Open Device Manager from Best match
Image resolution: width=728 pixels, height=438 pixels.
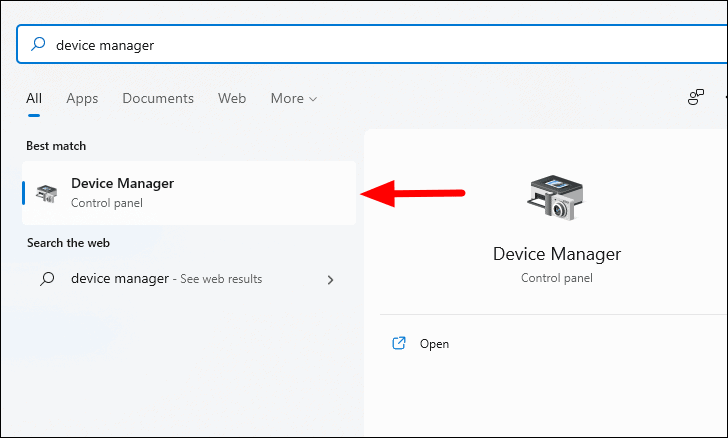(189, 193)
